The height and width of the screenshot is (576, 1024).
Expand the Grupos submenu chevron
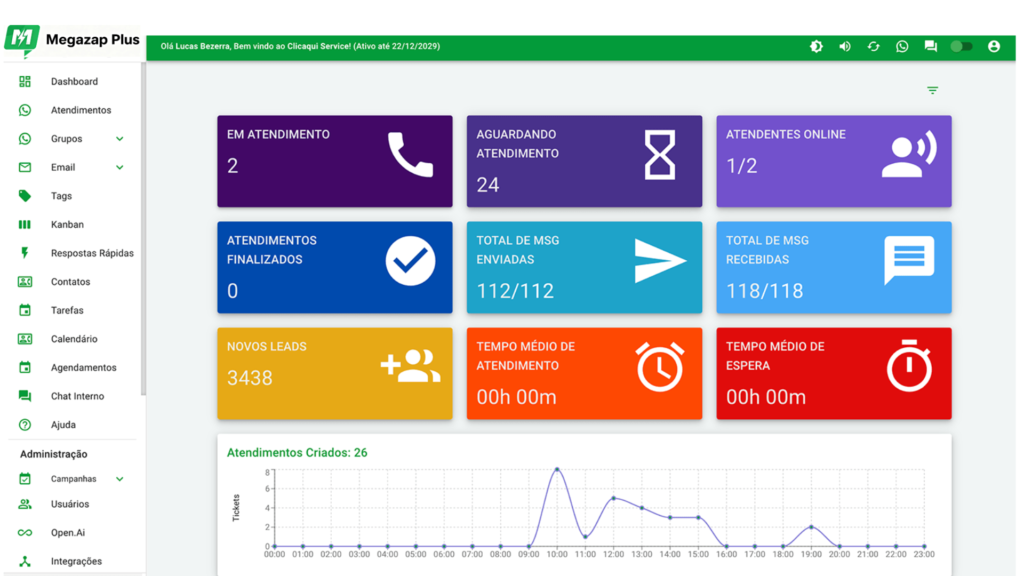click(119, 139)
